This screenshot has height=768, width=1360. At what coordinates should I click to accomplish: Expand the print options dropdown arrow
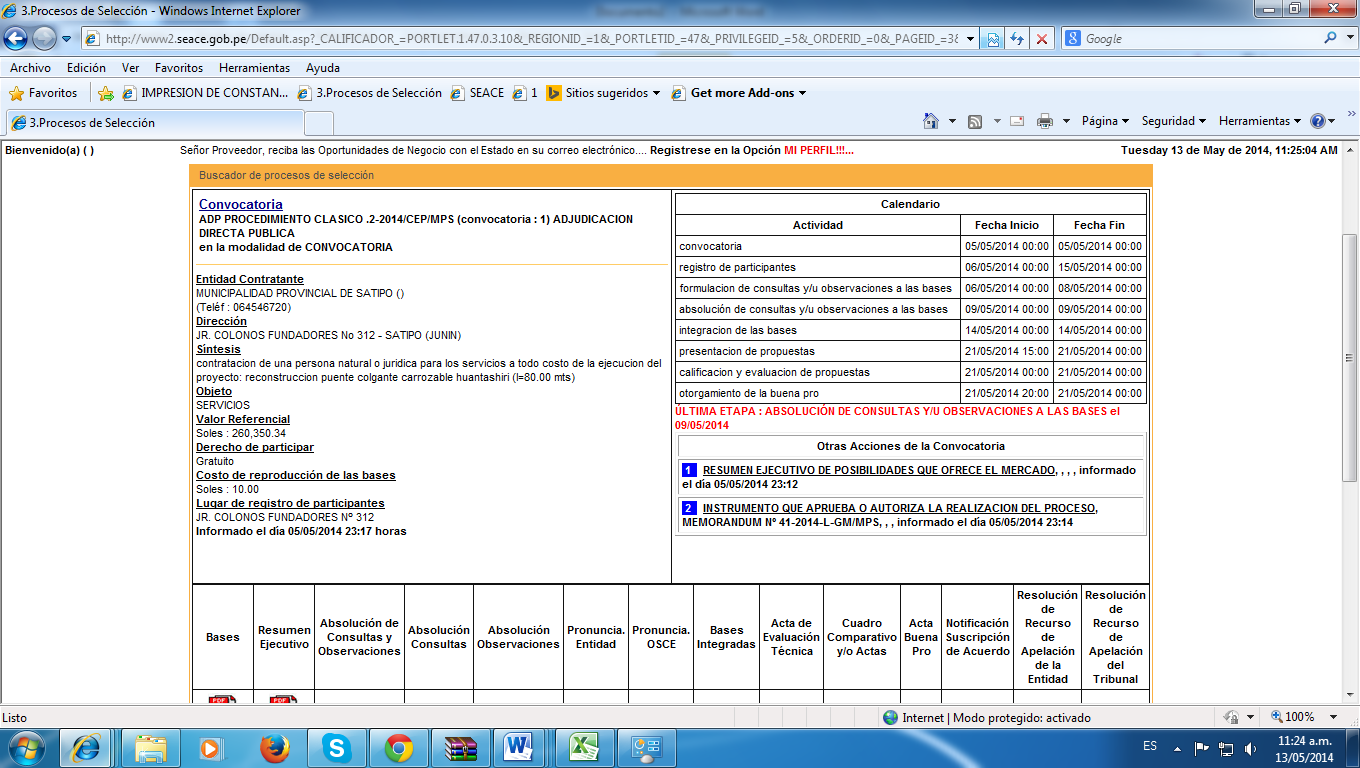tap(1064, 121)
